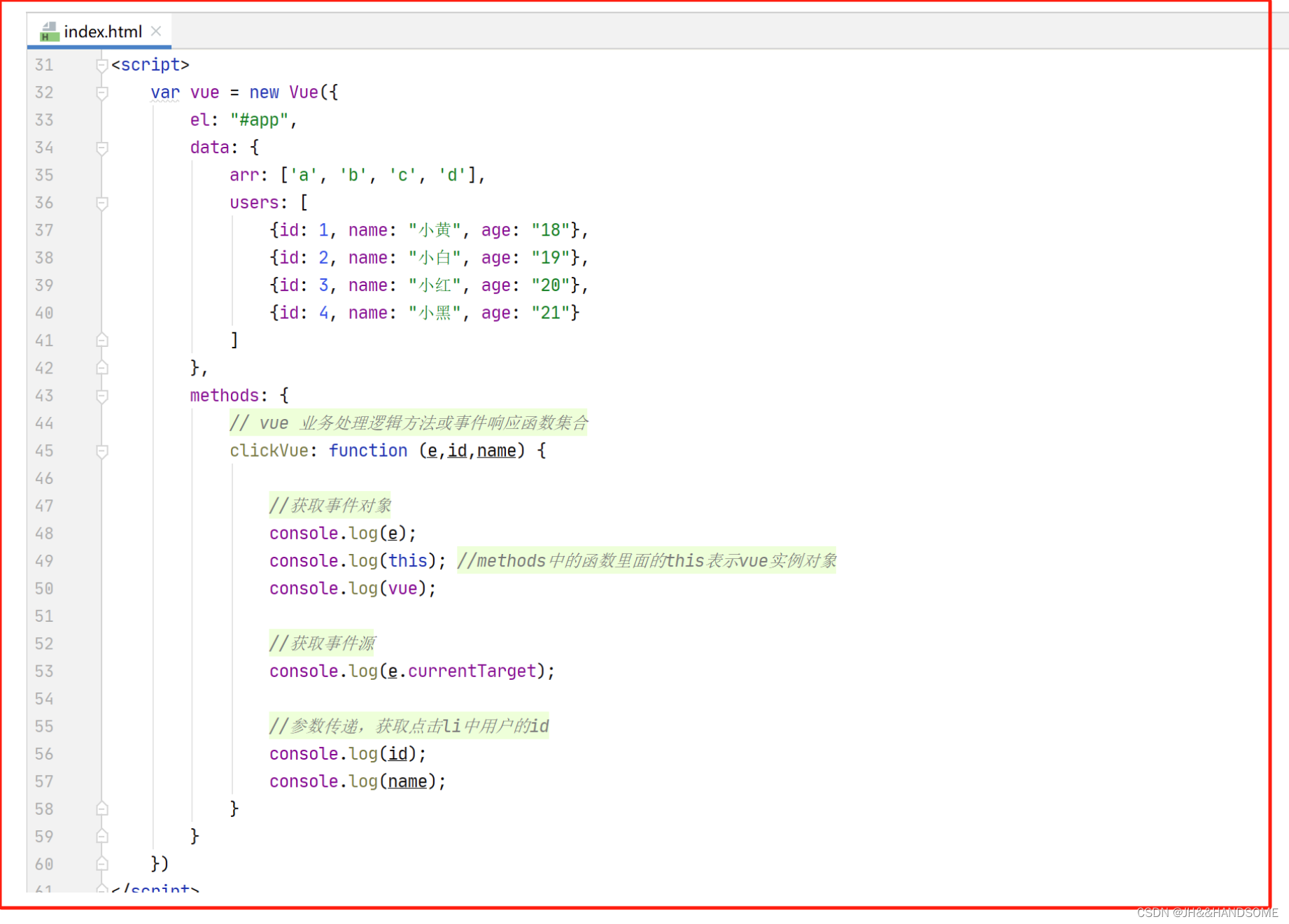
Task: Click the id value 3 on line 39
Action: point(323,285)
